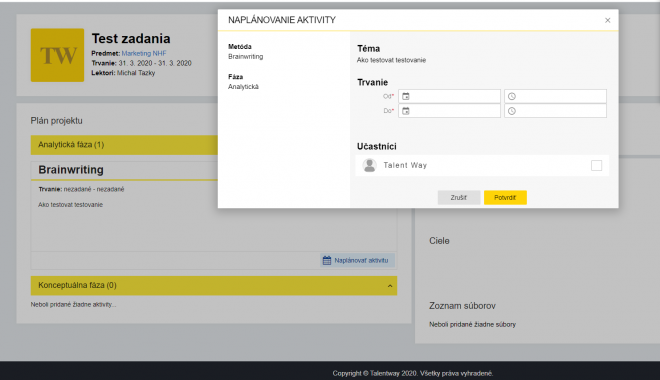Click the clock icon in the Od time field
The image size is (660, 380).
point(512,96)
